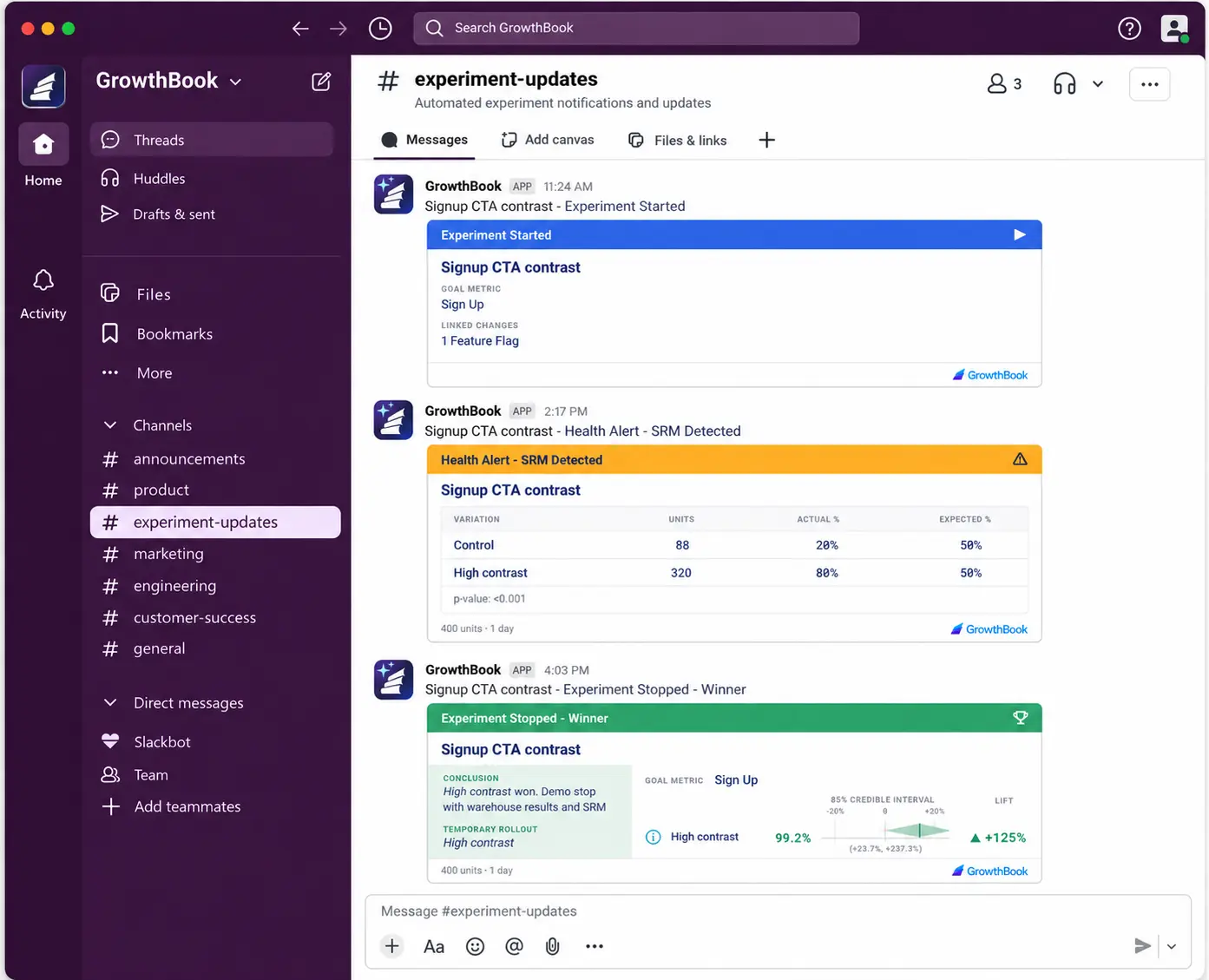Click GrowthBook link on Health Alert card
The width and height of the screenshot is (1209, 980).
click(989, 629)
